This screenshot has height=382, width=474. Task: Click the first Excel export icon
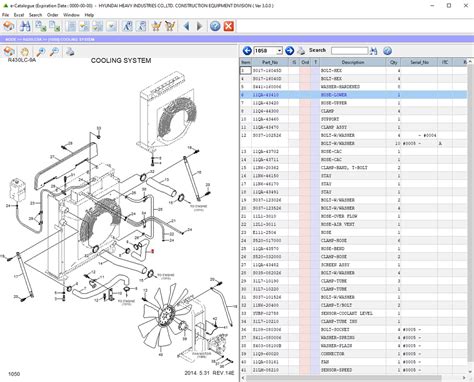pos(41,26)
